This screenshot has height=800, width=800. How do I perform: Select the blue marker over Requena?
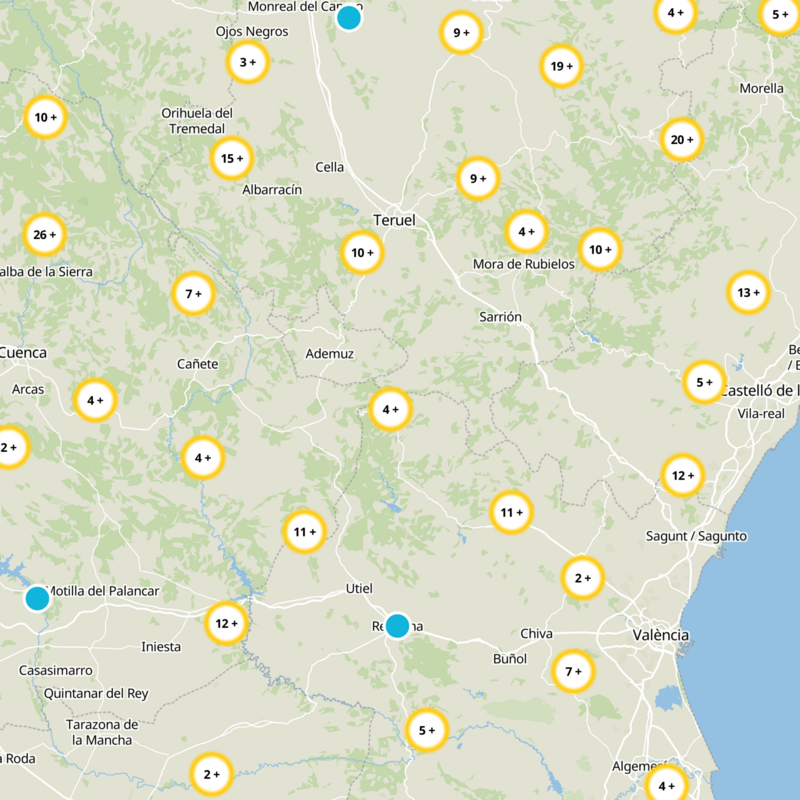397,626
